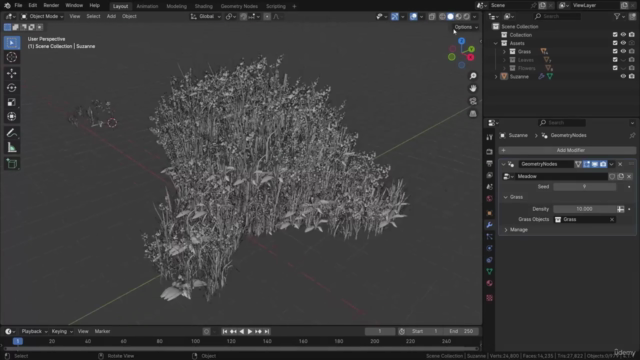640x360 pixels.
Task: Click the viewport Zoom icon
Action: click(x=473, y=76)
